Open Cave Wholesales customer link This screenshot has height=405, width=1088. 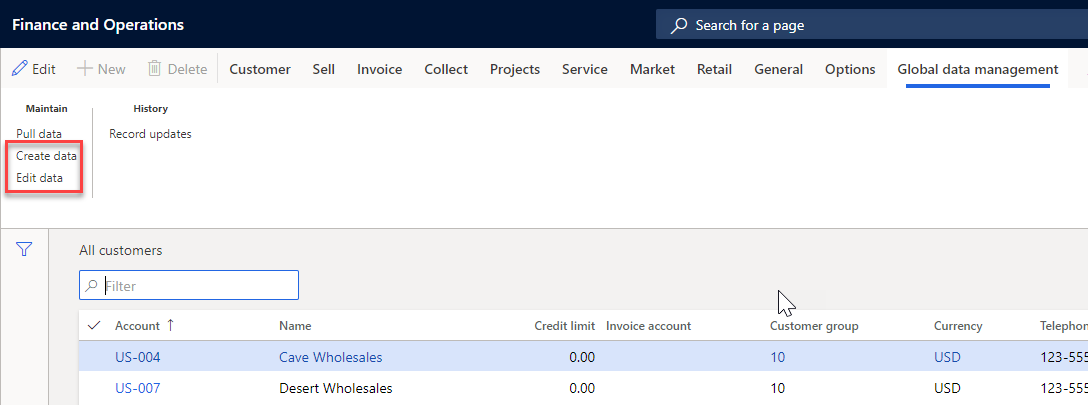[330, 357]
